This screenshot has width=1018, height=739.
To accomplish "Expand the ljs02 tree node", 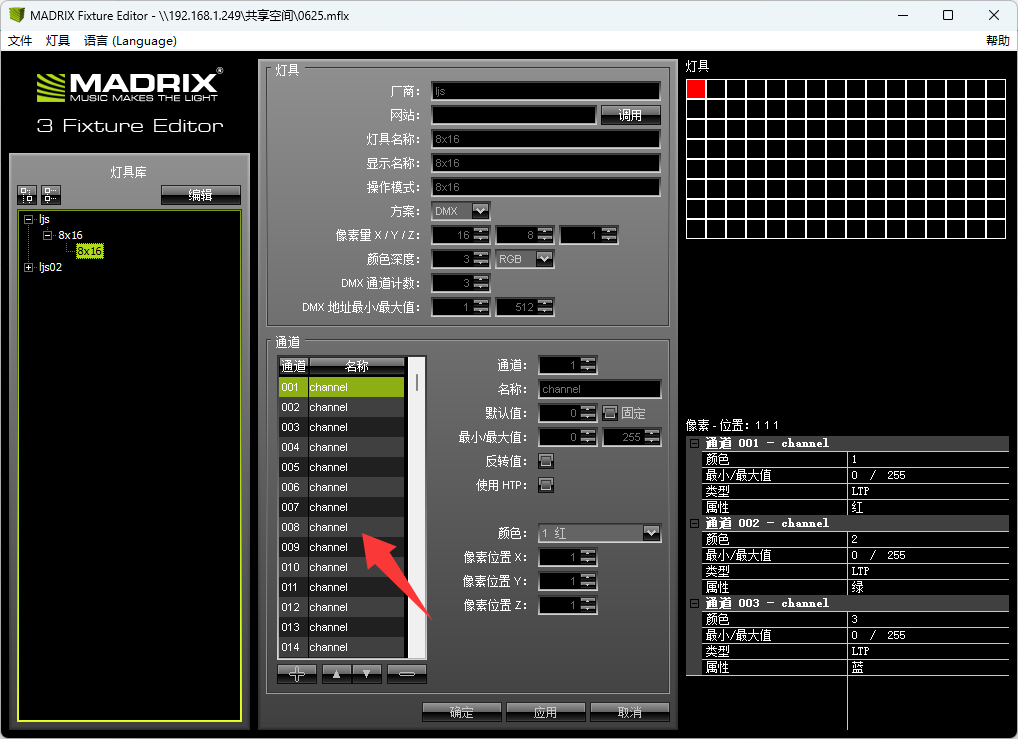I will (x=29, y=267).
